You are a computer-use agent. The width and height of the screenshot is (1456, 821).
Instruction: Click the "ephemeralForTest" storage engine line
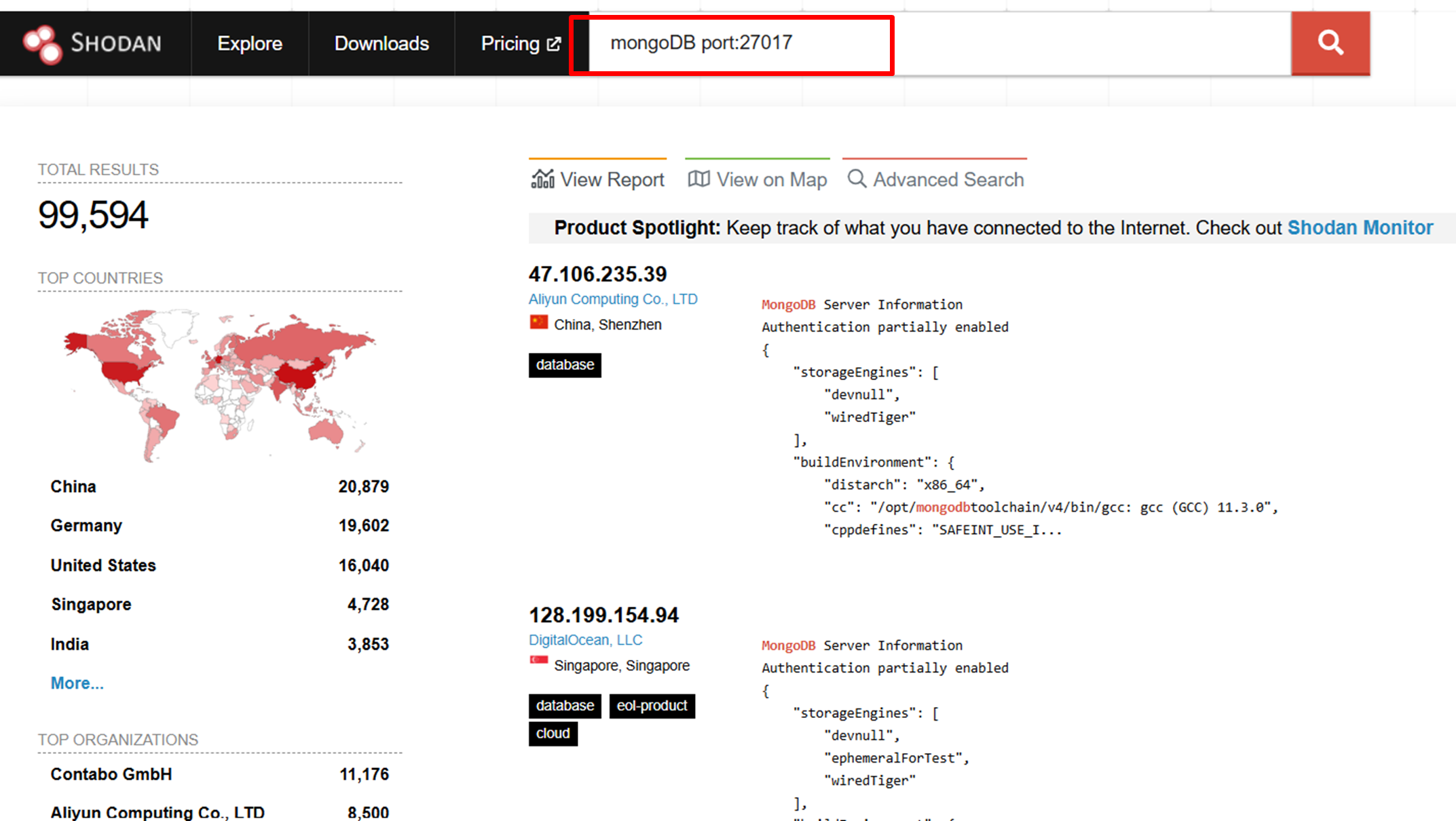click(x=897, y=758)
